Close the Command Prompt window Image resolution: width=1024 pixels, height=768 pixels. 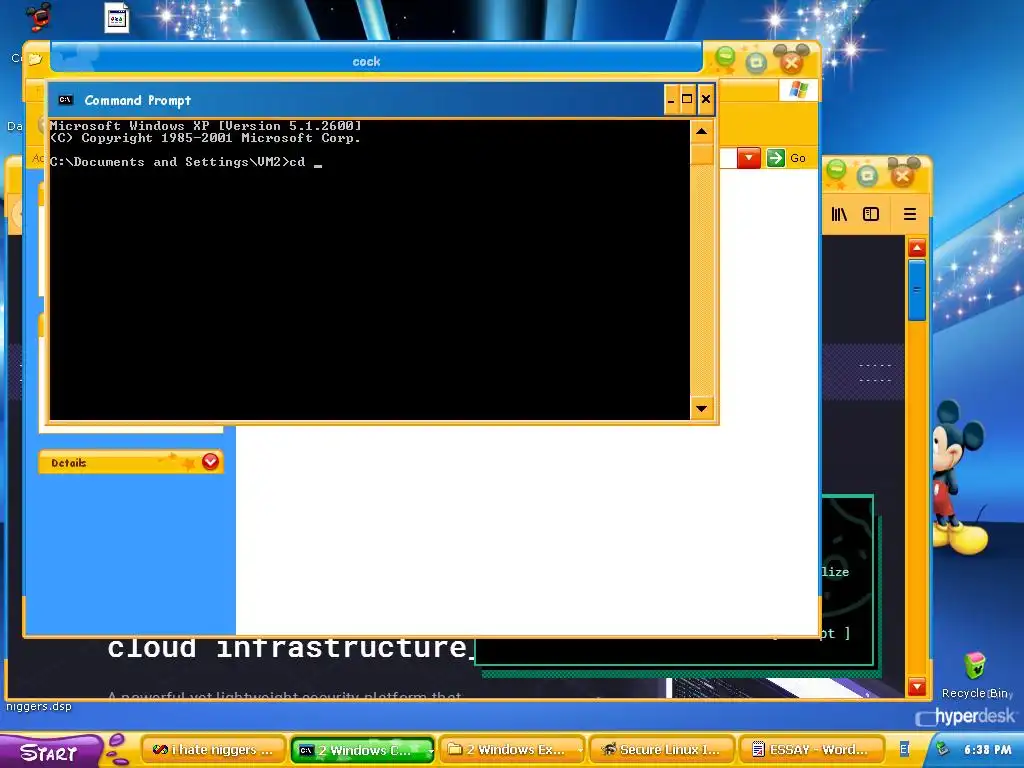(706, 99)
